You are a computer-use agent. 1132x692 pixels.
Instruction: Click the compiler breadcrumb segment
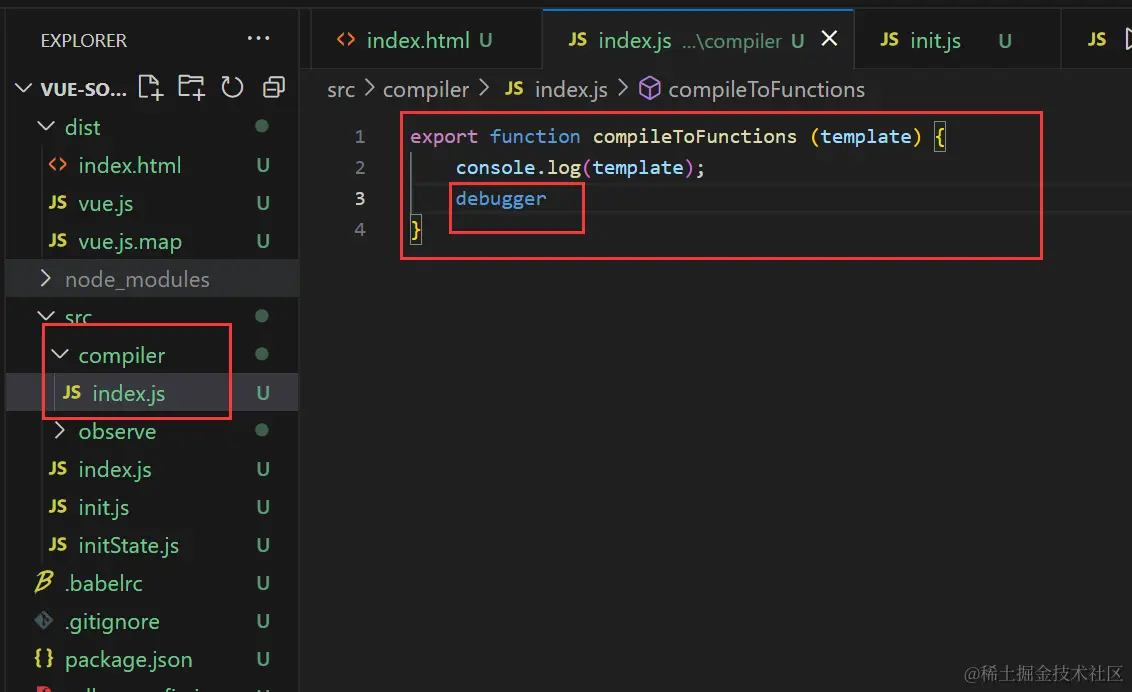coord(426,89)
